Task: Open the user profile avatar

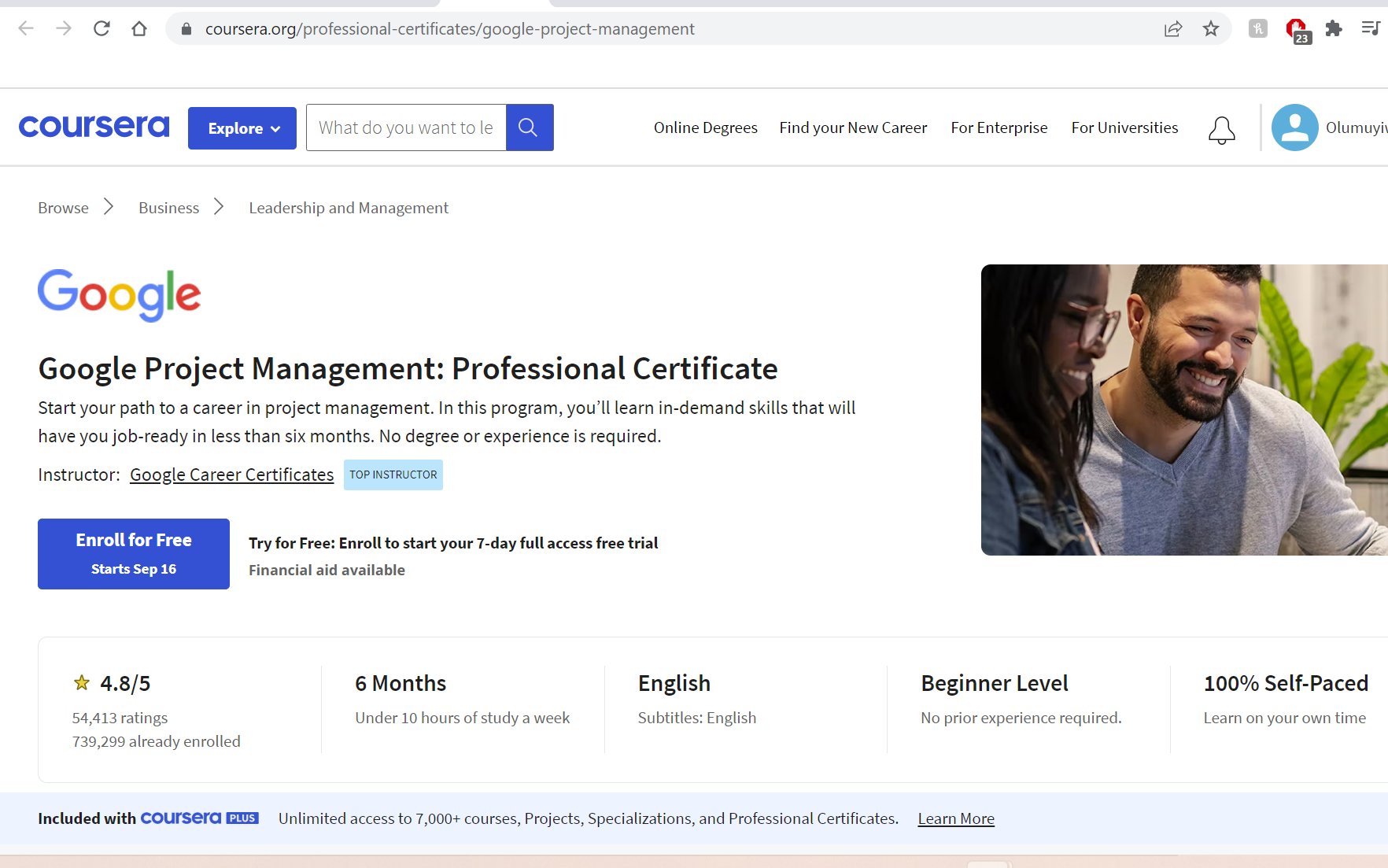Action: click(x=1295, y=127)
